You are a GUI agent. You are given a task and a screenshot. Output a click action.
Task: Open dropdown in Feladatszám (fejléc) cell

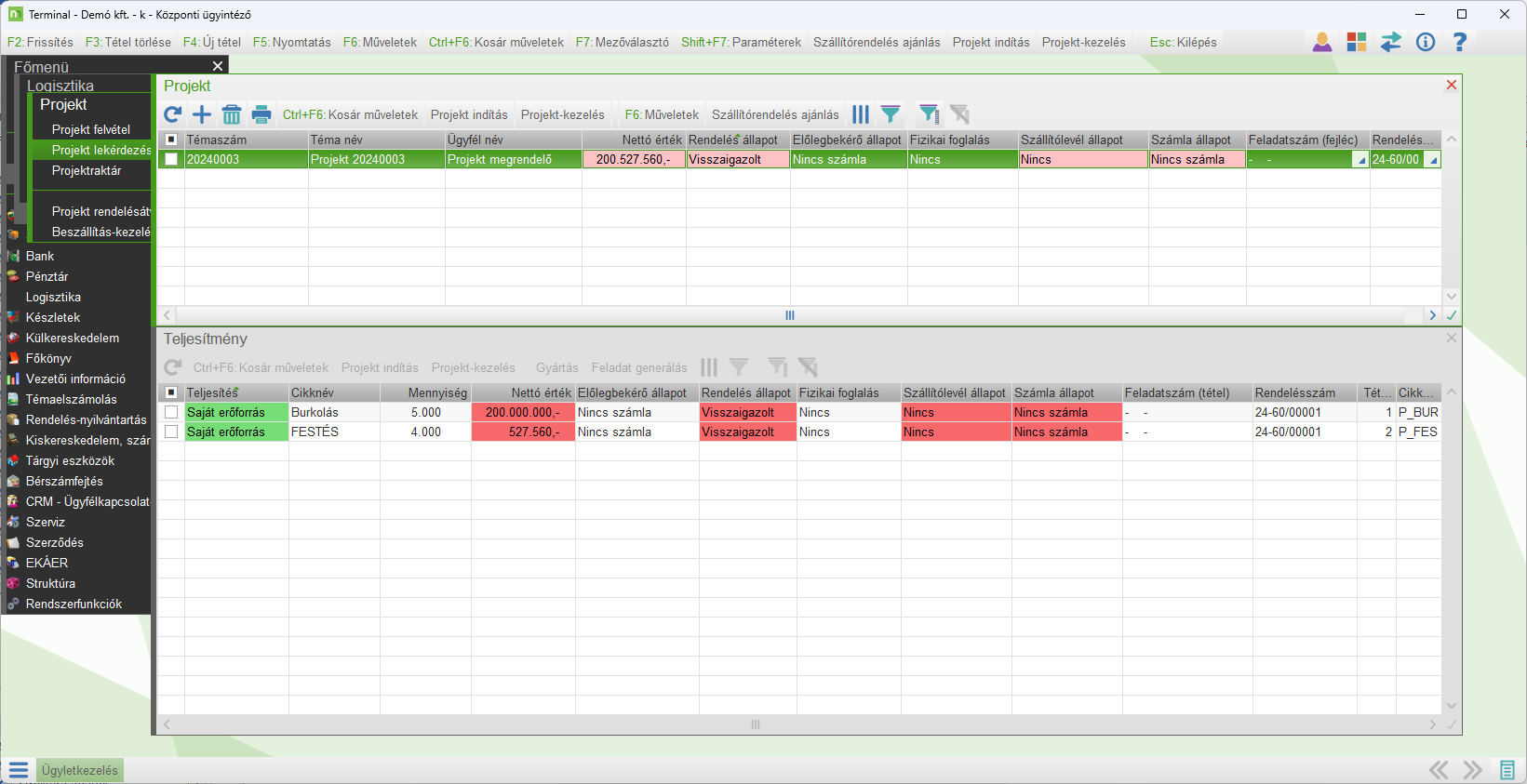click(1360, 160)
